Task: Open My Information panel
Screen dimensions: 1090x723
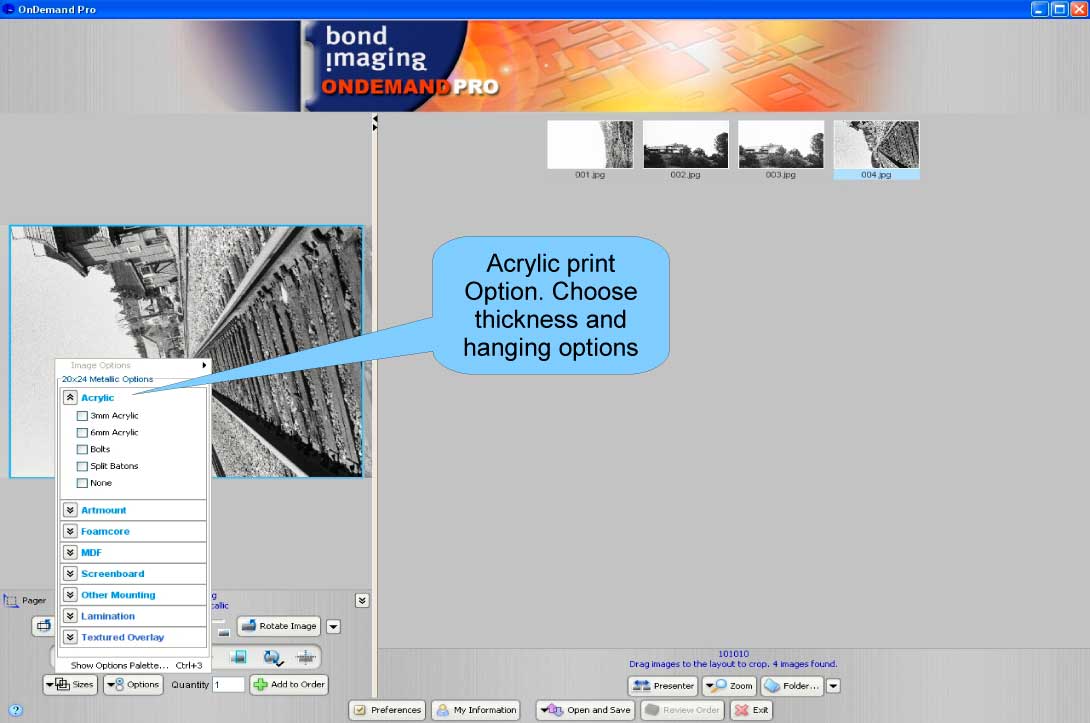Action: point(476,710)
